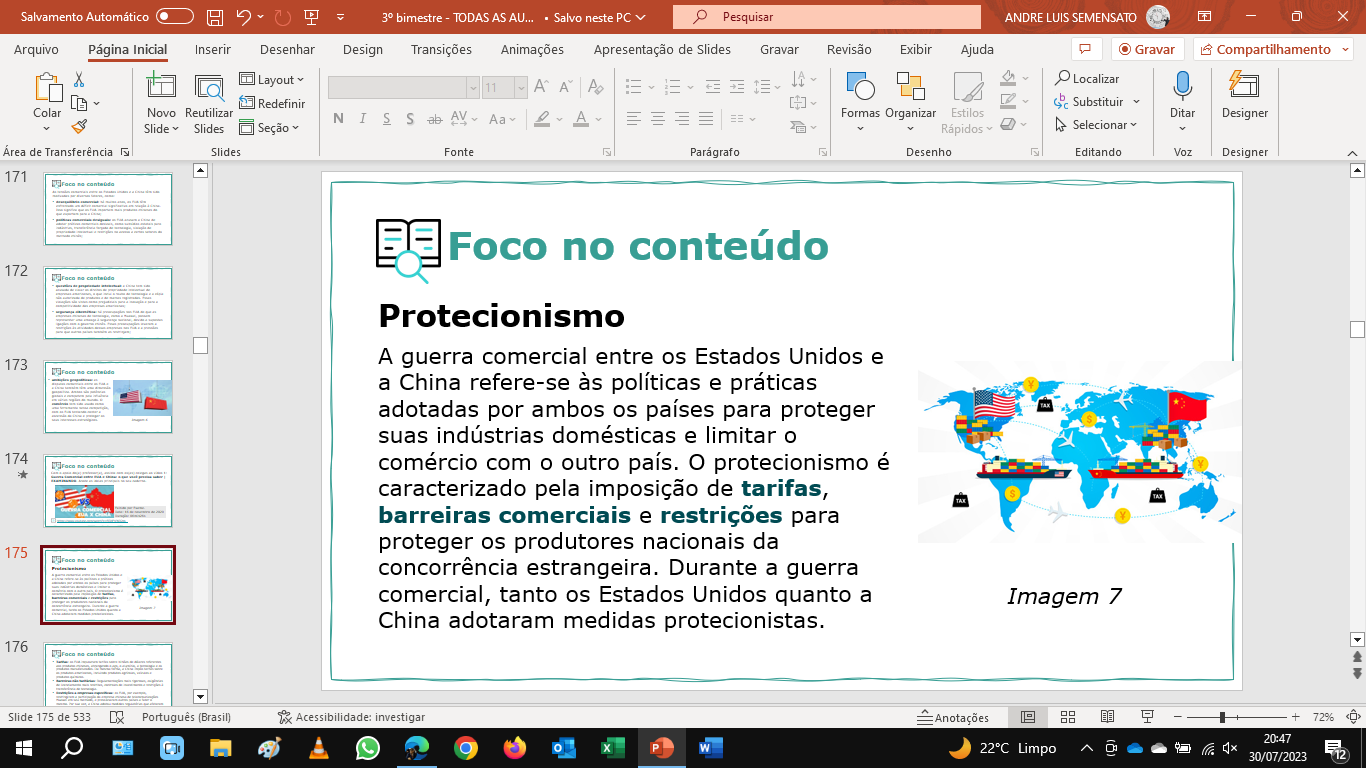Viewport: 1366px width, 768px height.
Task: Open Anotações notes pane
Action: [x=953, y=717]
